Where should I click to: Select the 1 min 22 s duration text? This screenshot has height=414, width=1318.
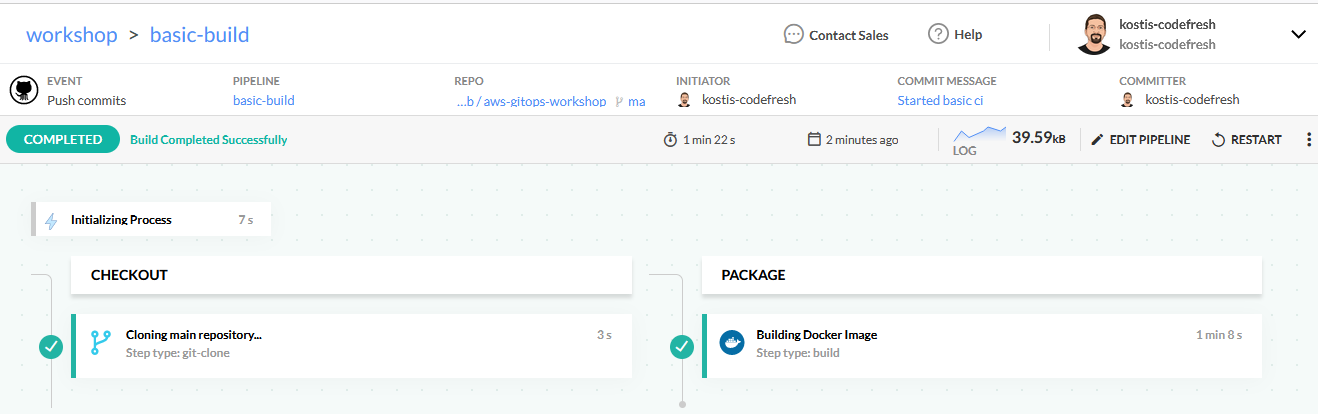click(709, 140)
